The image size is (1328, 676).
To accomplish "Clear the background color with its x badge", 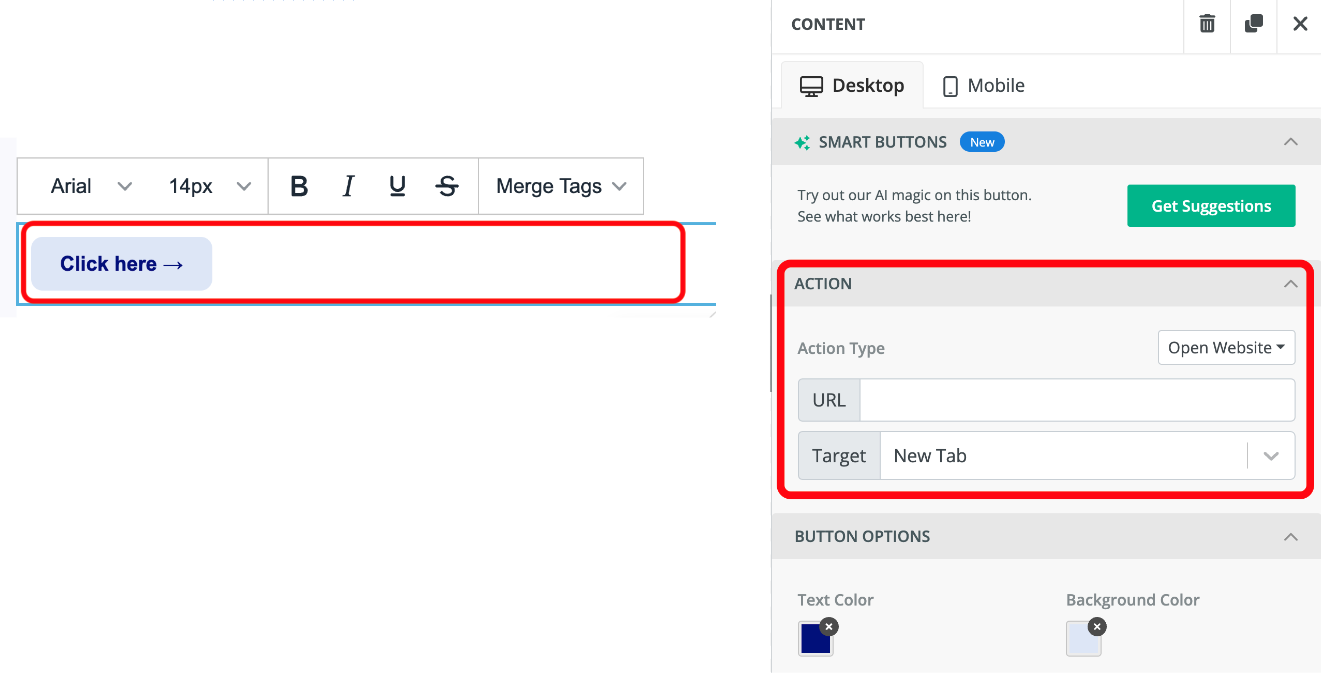I will coord(1097,627).
